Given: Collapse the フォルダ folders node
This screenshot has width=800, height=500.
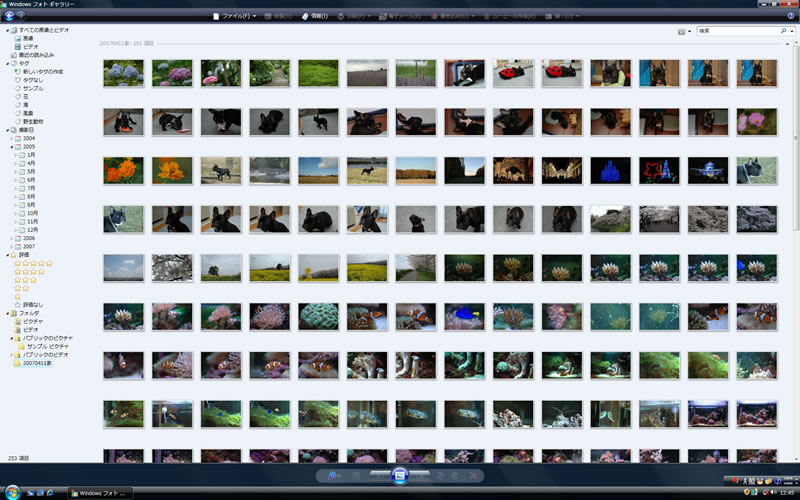Looking at the screenshot, I should [7, 313].
